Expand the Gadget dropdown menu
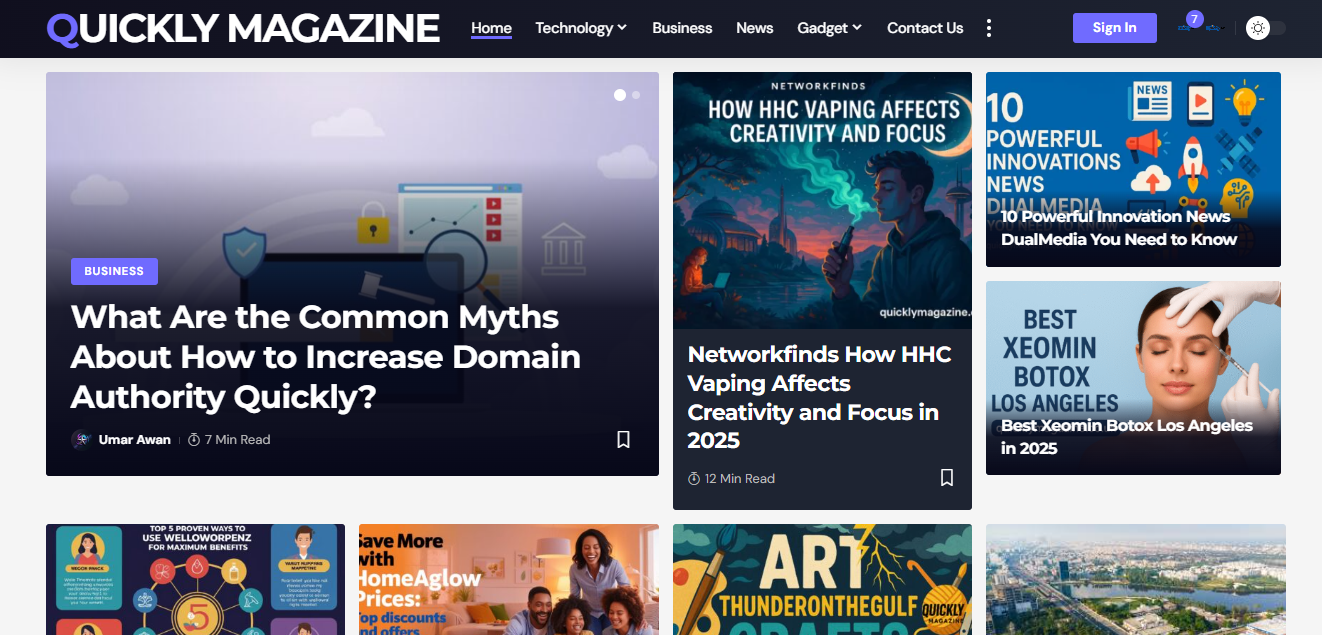Image resolution: width=1322 pixels, height=635 pixels. [x=829, y=28]
